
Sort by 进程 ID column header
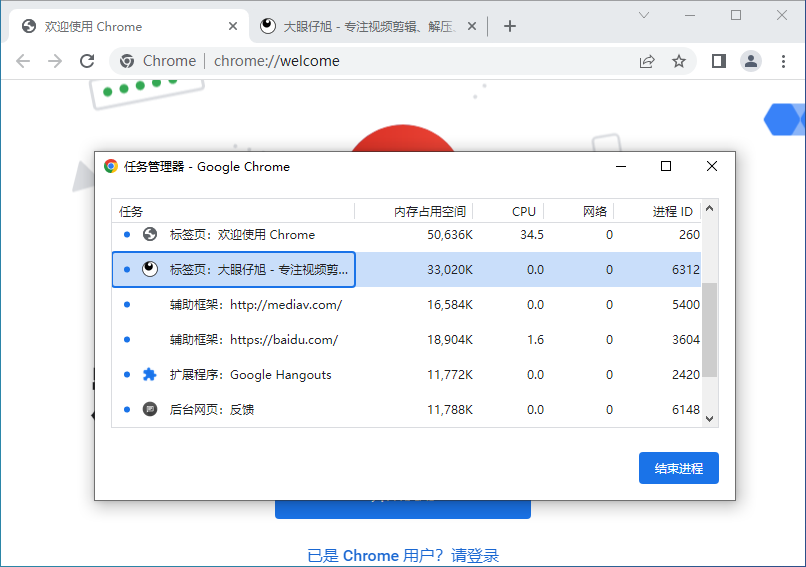tap(657, 211)
